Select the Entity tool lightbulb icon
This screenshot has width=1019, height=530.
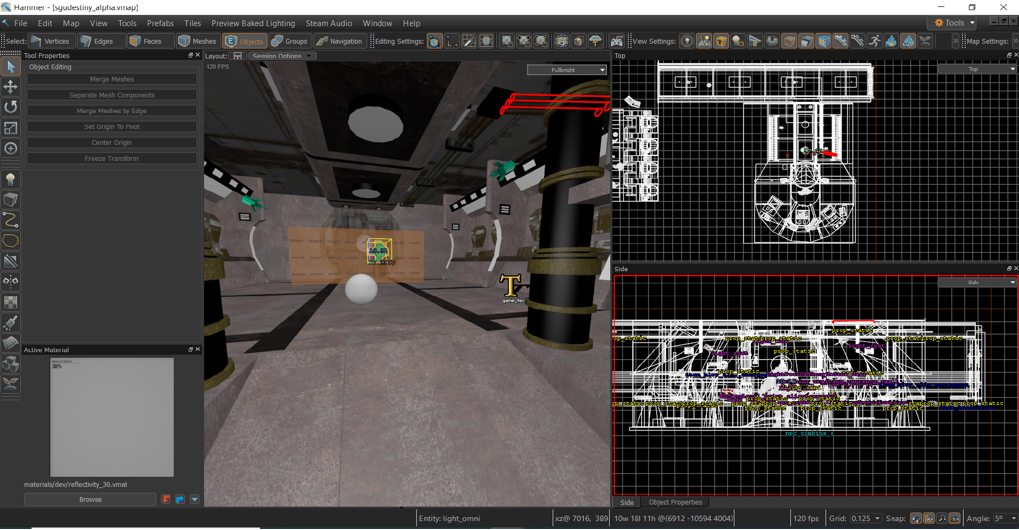[10, 179]
